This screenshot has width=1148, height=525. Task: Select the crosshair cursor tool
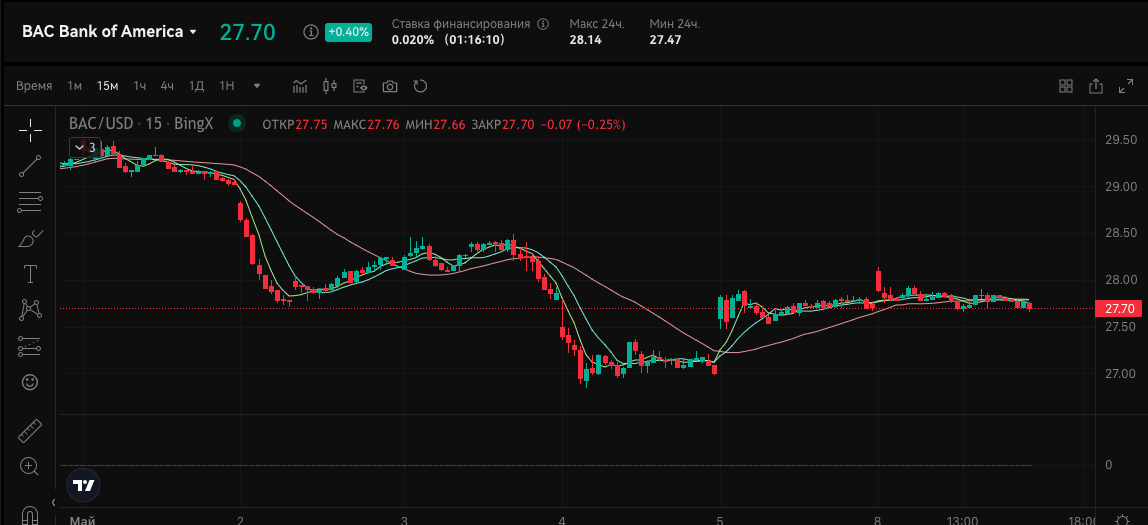point(30,130)
